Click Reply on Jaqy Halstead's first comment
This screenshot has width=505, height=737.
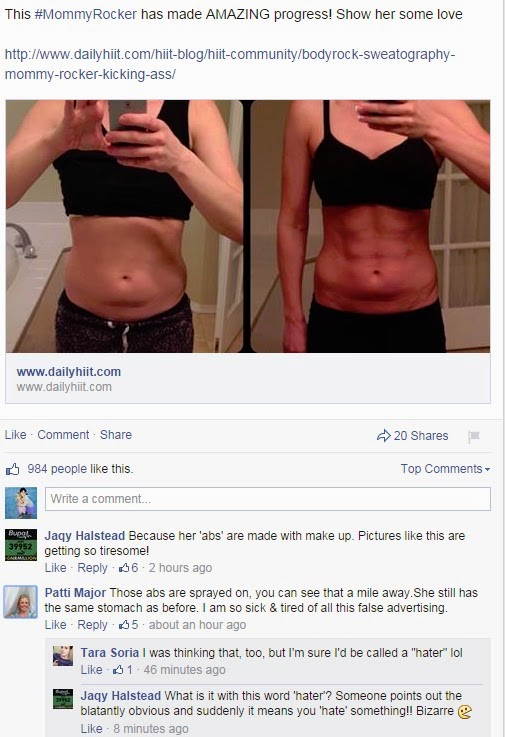[92, 568]
